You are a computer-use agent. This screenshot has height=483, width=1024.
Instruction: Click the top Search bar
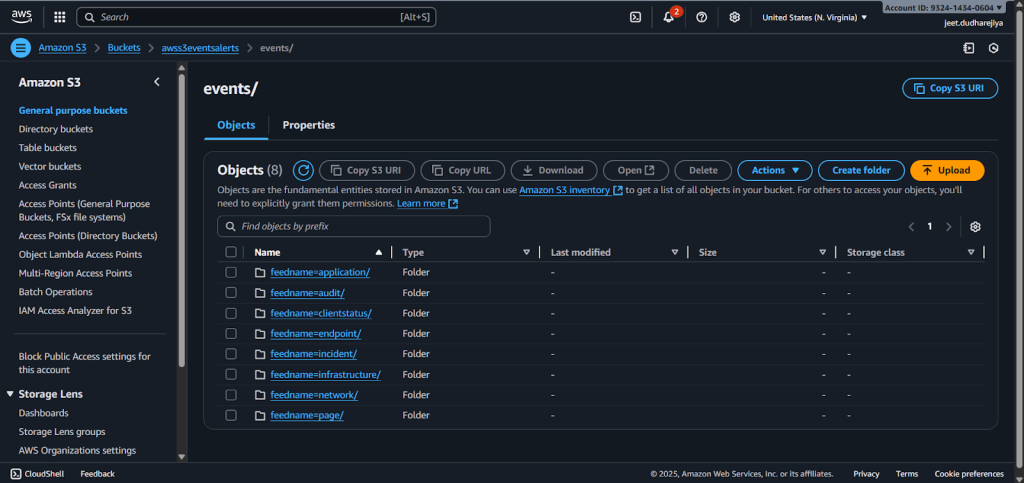(256, 18)
